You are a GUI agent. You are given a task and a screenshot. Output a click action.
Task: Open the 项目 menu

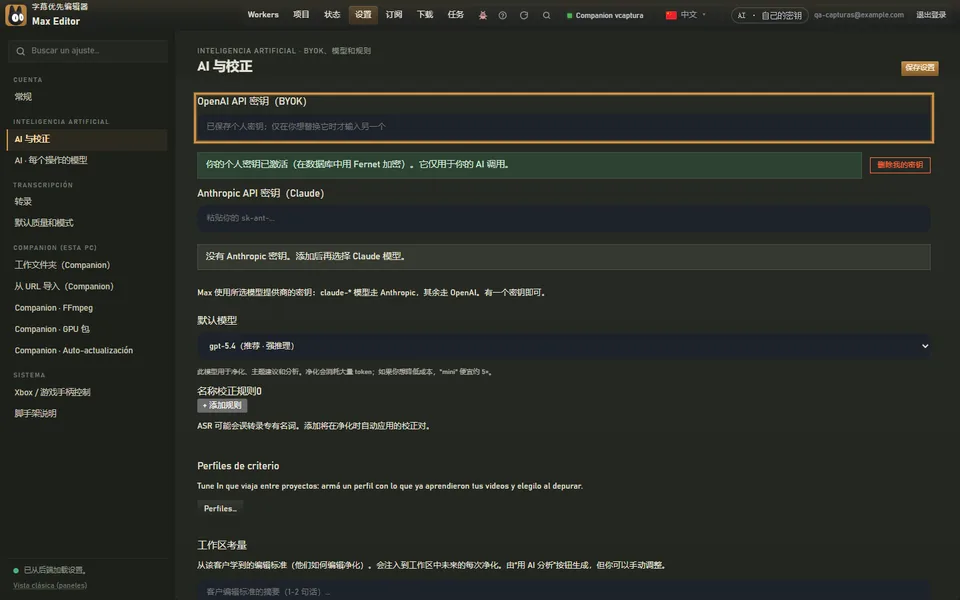[x=301, y=15]
